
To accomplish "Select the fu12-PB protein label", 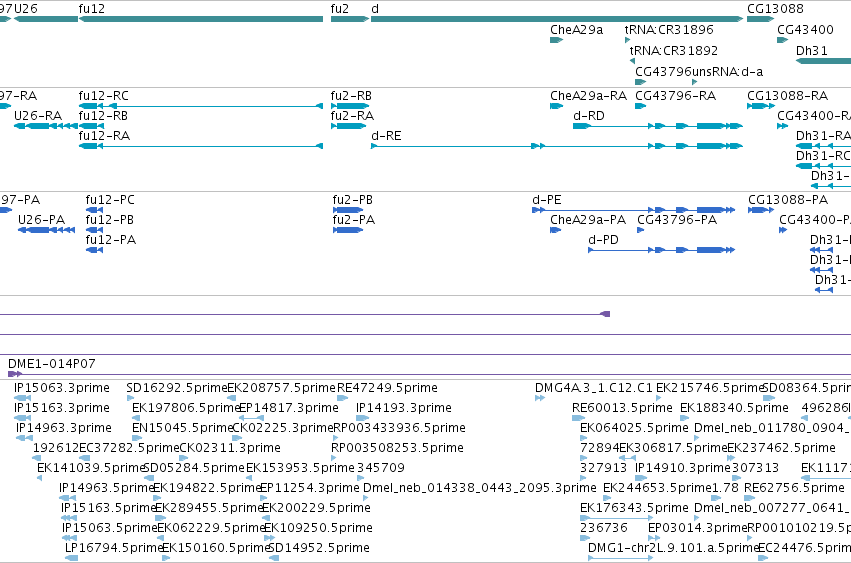I will pos(110,220).
